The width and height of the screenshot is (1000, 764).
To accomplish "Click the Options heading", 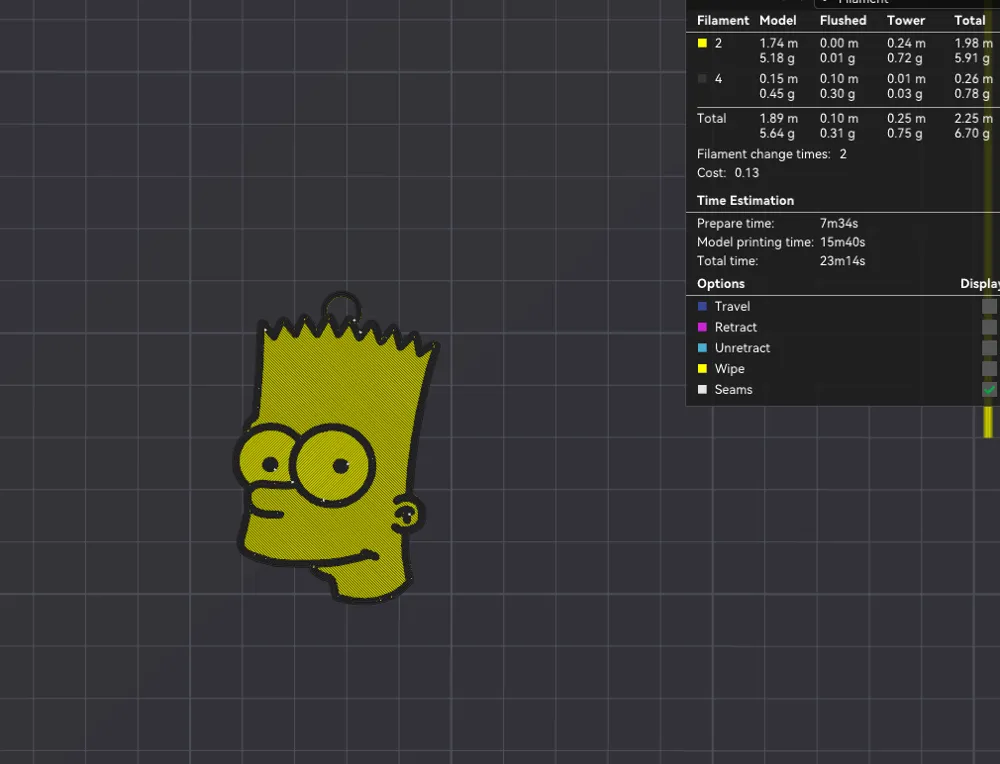I will 721,284.
